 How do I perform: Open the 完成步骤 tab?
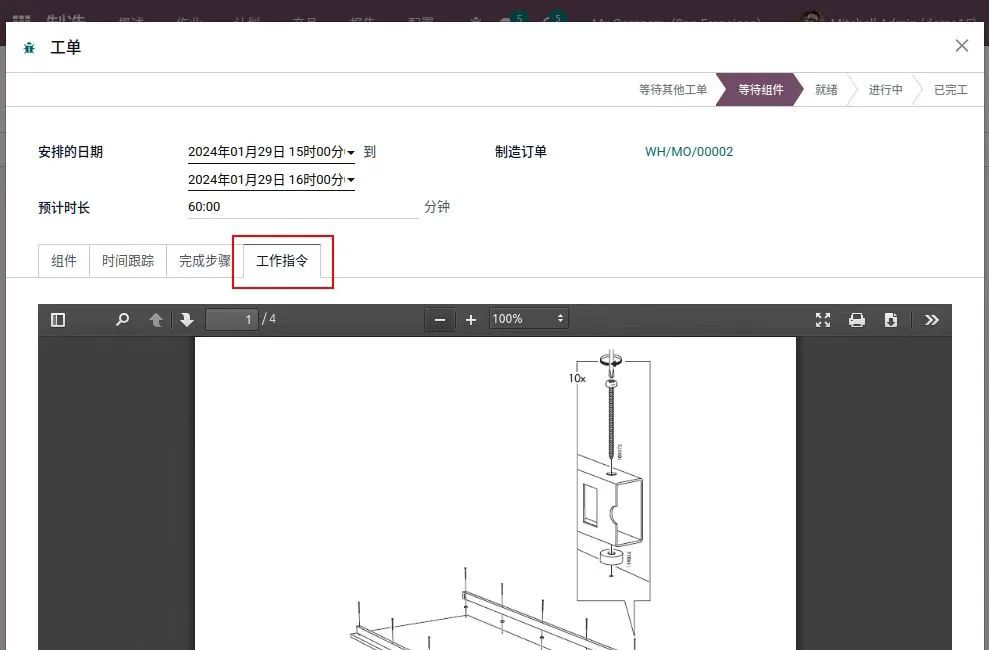pos(204,261)
